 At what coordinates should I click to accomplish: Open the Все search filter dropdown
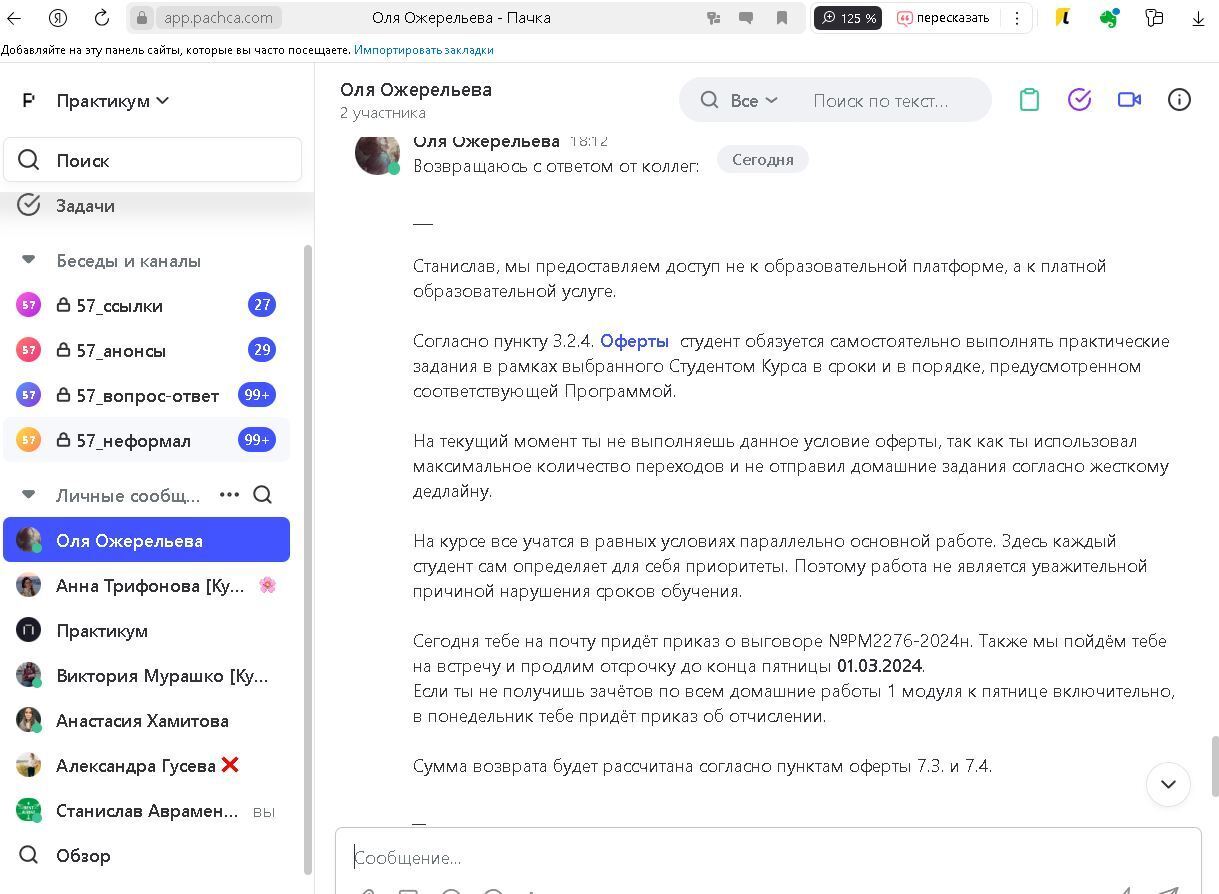752,100
